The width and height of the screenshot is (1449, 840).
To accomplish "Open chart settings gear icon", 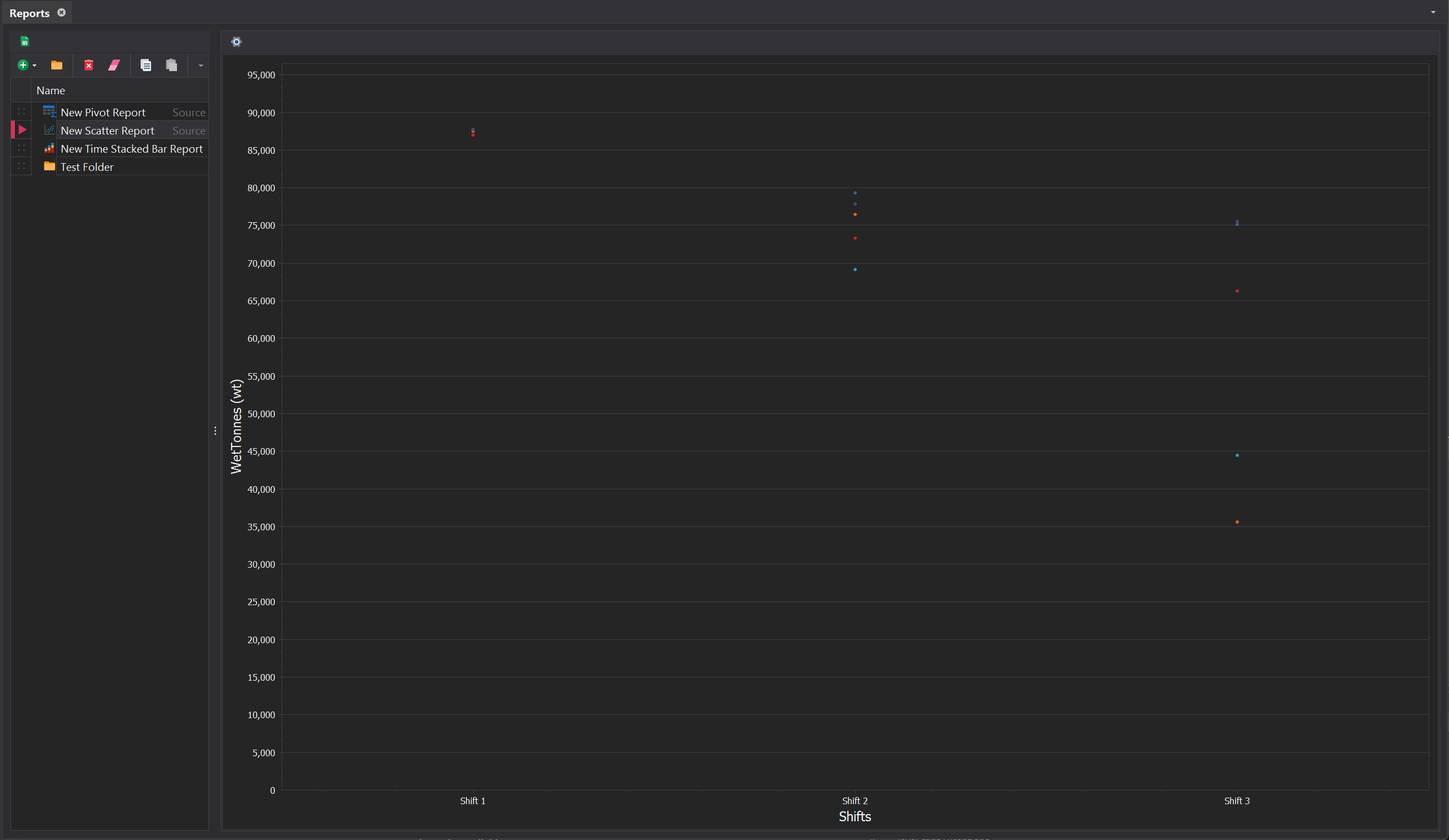I will coord(237,41).
